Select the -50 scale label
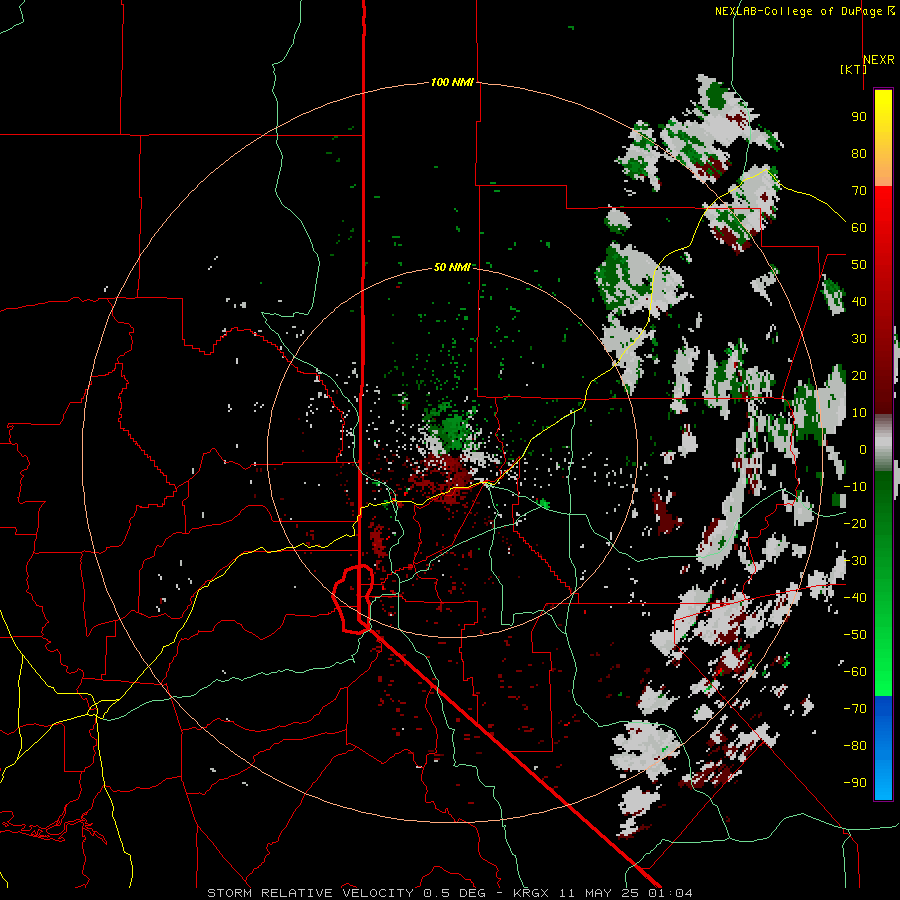Image resolution: width=900 pixels, height=900 pixels. (x=855, y=635)
